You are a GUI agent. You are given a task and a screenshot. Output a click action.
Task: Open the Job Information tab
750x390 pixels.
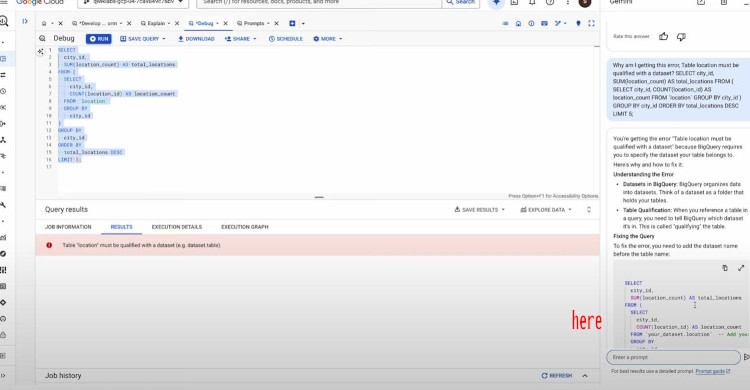coord(68,227)
